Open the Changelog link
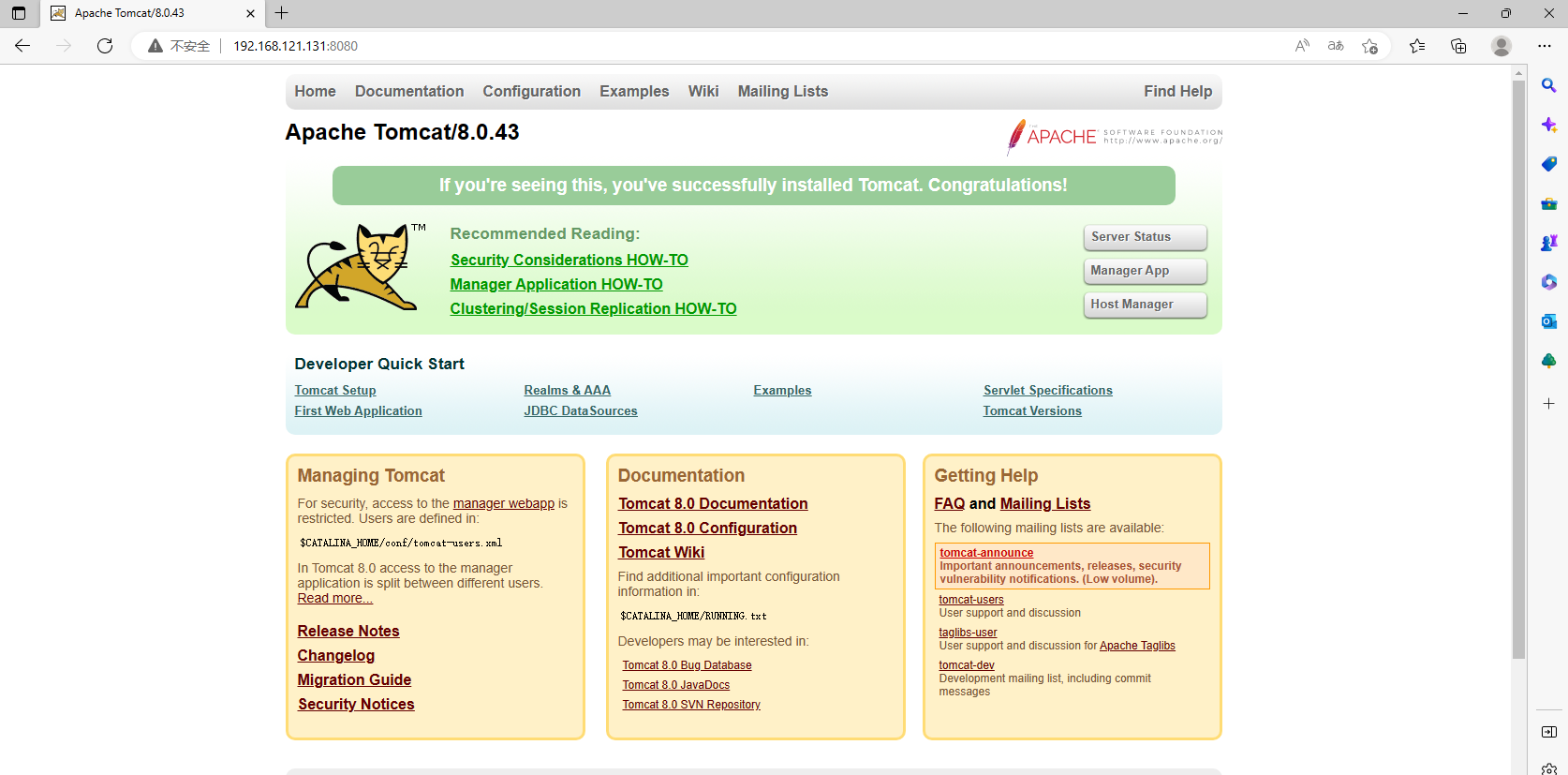 click(336, 656)
